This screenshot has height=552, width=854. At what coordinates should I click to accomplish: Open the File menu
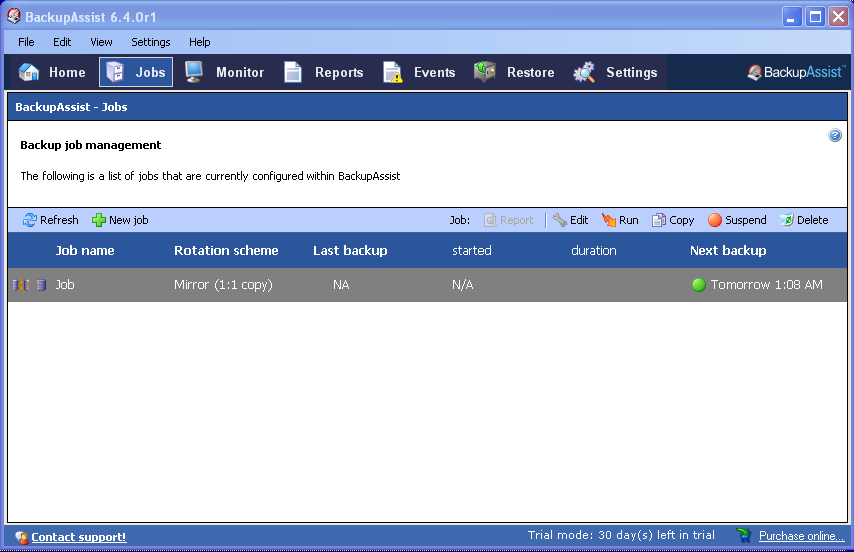click(26, 42)
